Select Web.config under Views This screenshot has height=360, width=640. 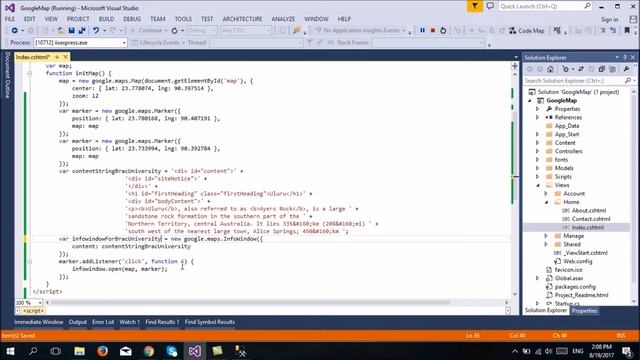(578, 261)
